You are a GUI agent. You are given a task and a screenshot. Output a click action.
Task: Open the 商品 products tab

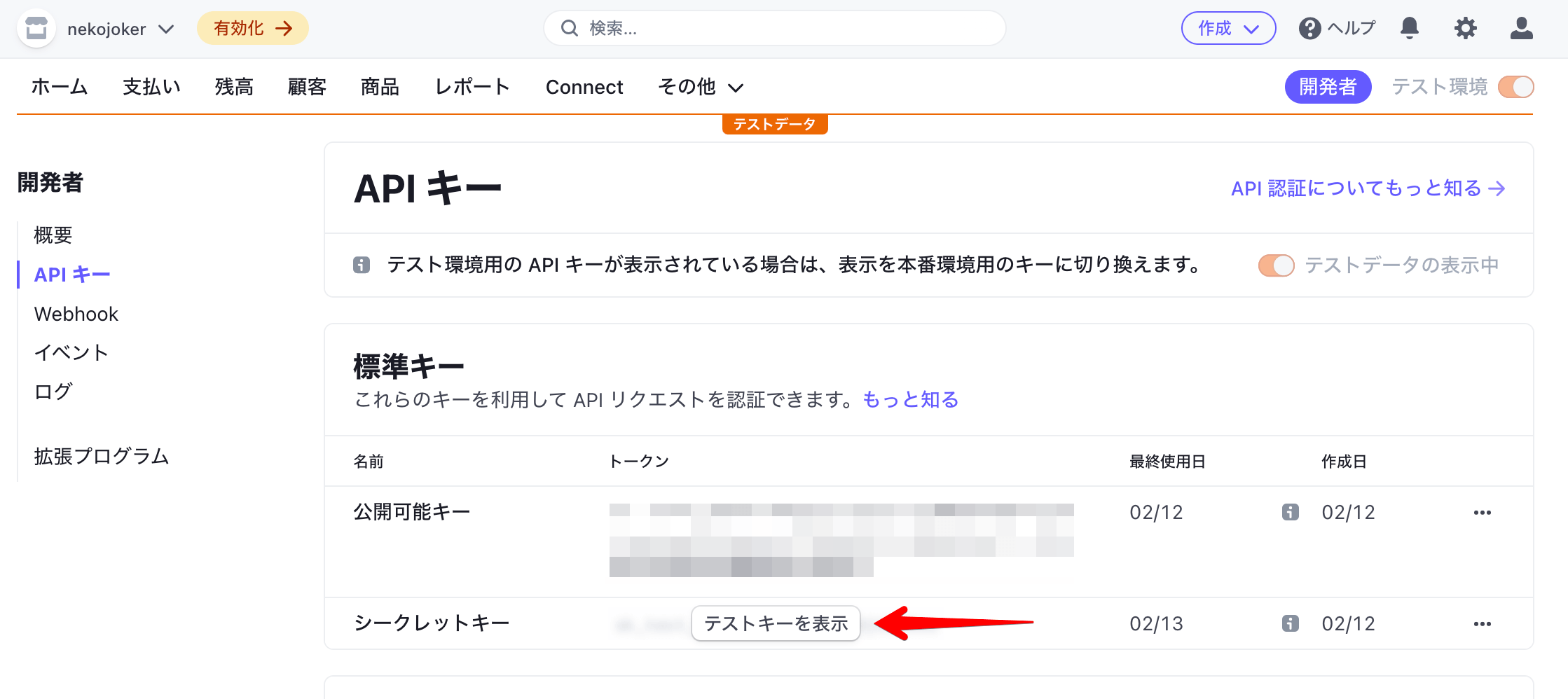[380, 87]
